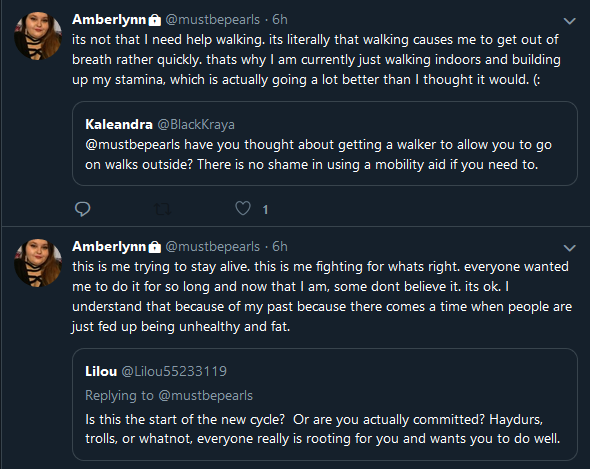The image size is (590, 469).
Task: Click the reply speech bubble icon
Action: pos(82,209)
